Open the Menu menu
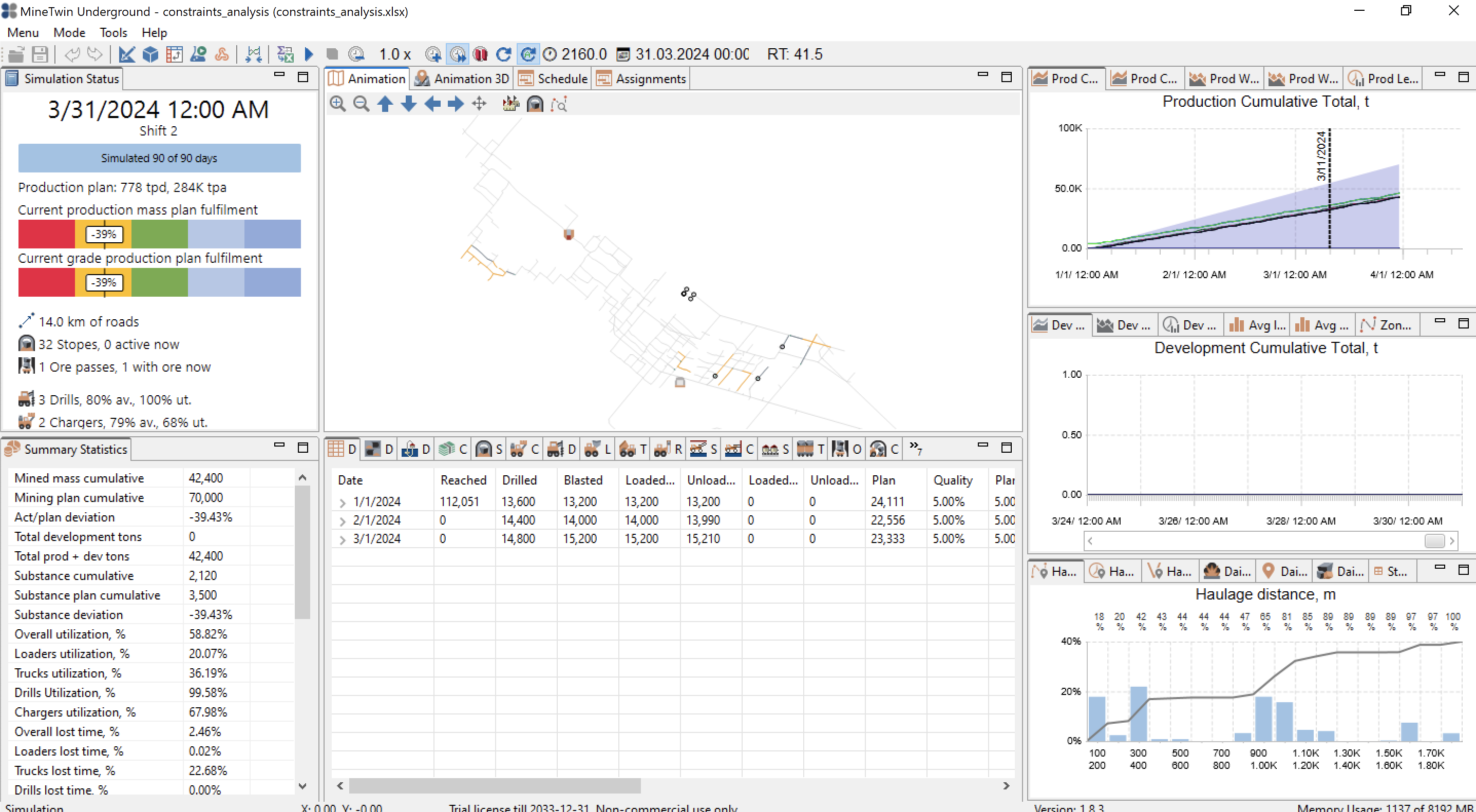The width and height of the screenshot is (1476, 812). [23, 33]
